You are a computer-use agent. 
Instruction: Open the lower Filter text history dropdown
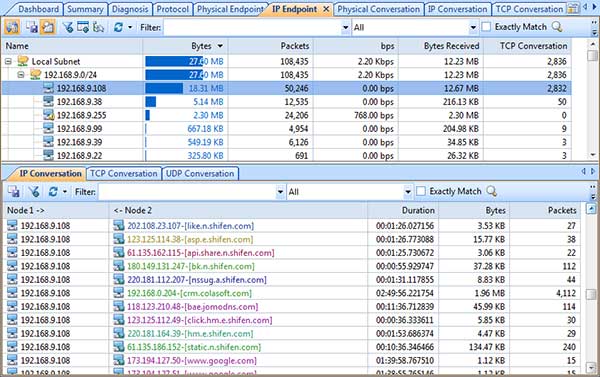(x=280, y=192)
